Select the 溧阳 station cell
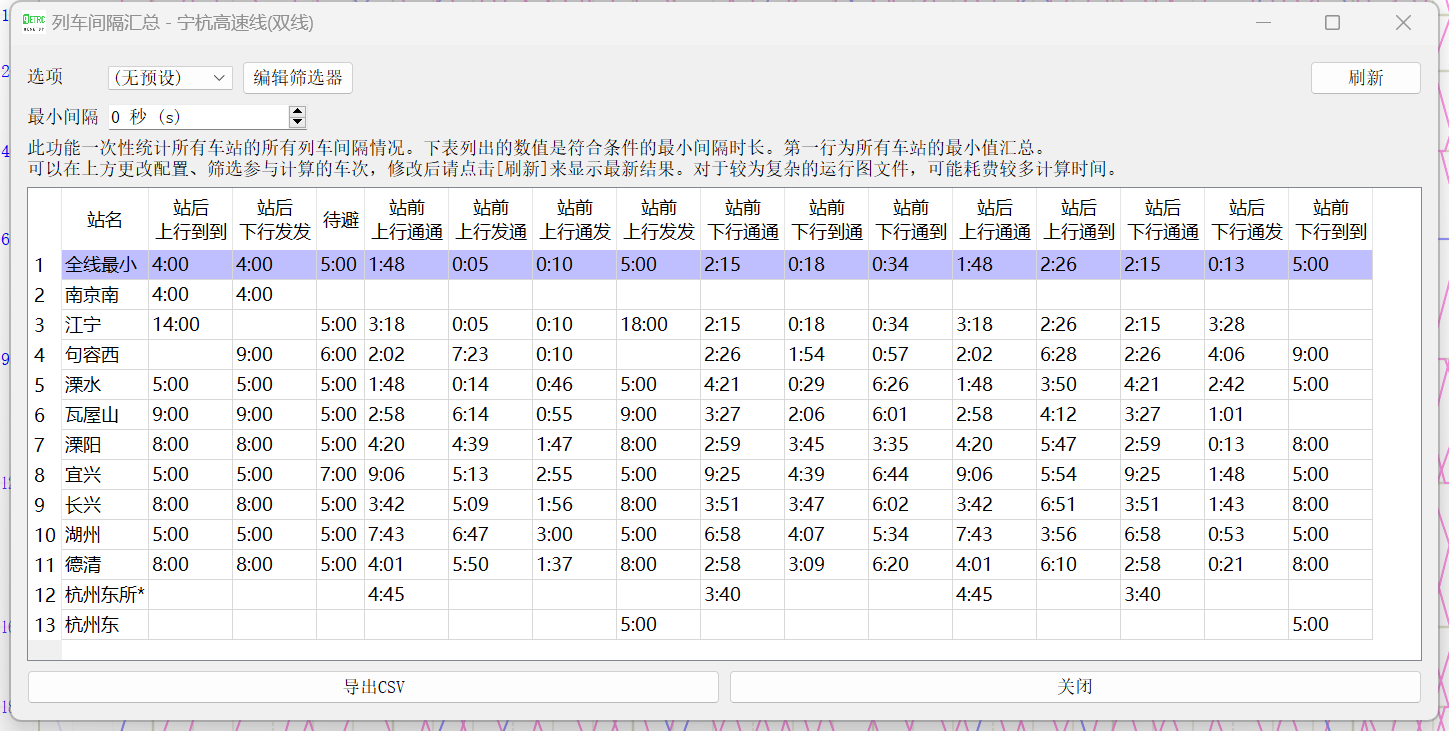The image size is (1449, 731). click(105, 445)
